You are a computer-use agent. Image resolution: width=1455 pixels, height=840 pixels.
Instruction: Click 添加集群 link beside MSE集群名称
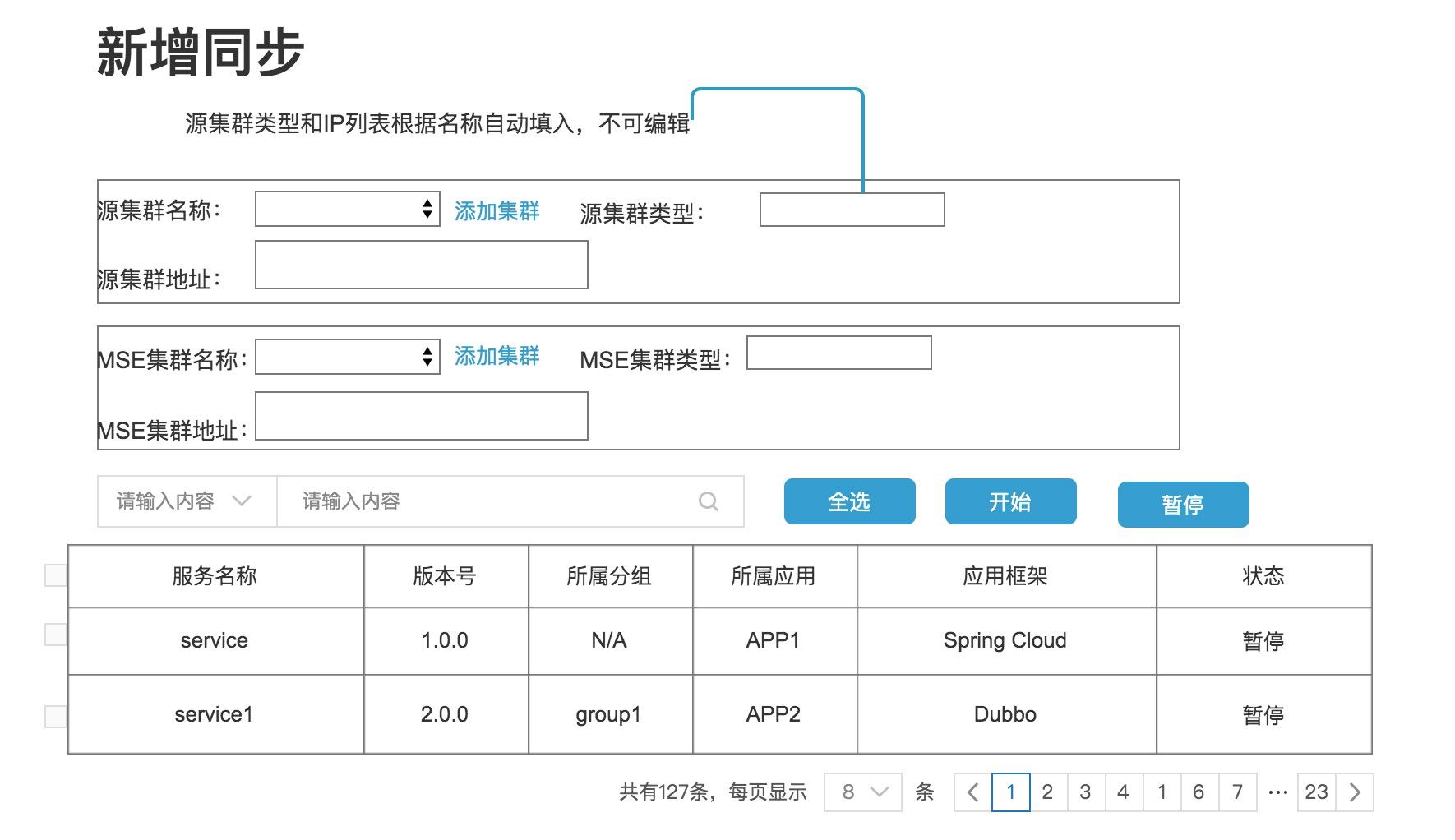point(497,356)
